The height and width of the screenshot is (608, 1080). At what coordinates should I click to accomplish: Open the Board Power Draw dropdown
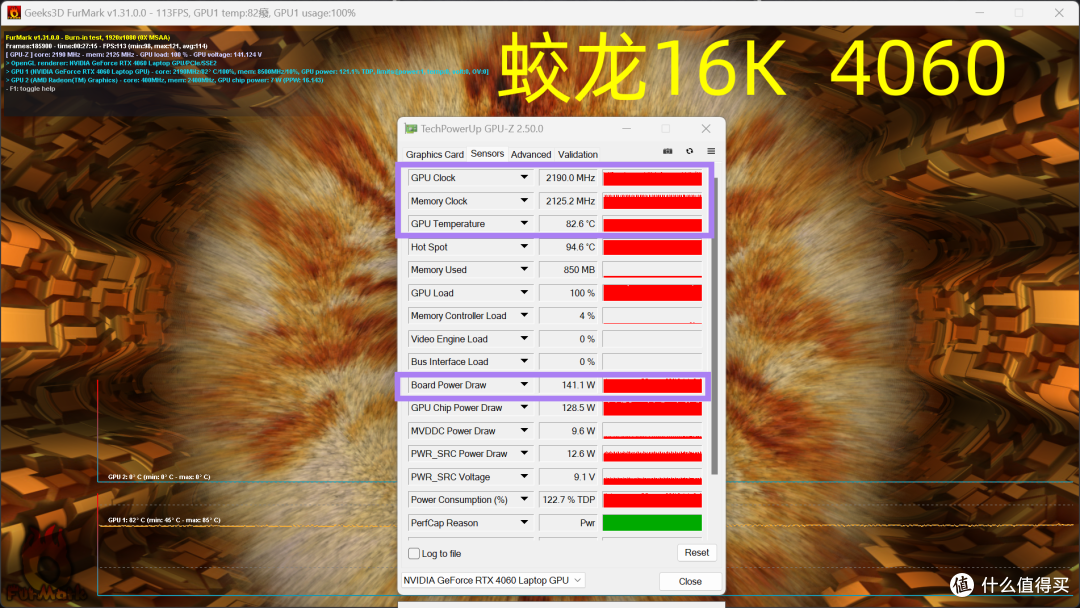[x=524, y=385]
